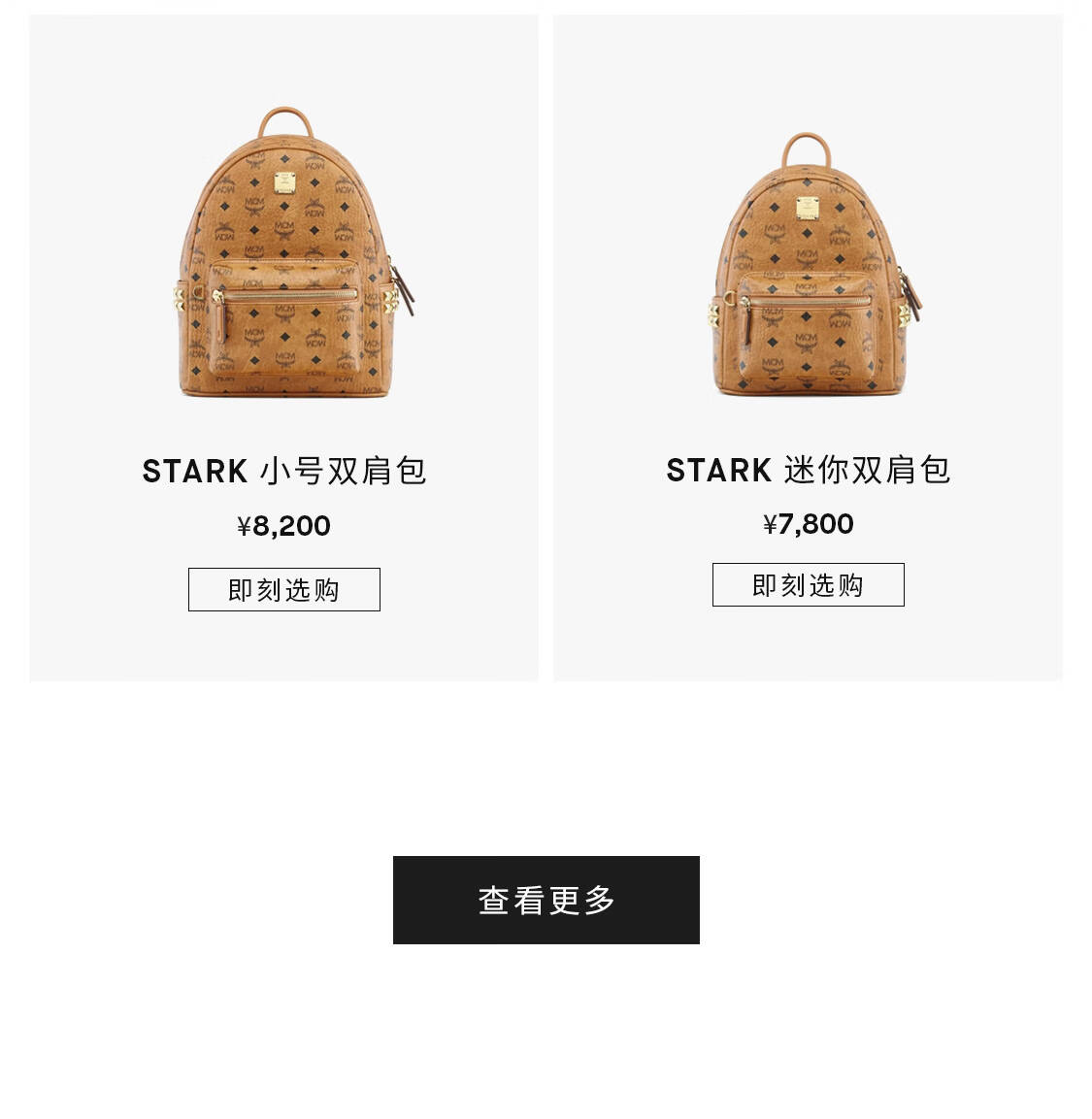This screenshot has height=1119, width=1092.
Task: Click 即刻选购 under the ¥7,800 backpack
Action: [x=808, y=584]
